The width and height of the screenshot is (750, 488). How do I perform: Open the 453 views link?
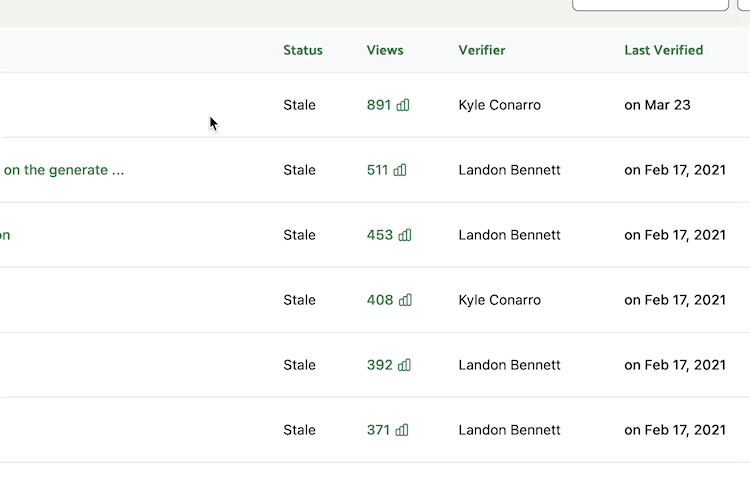[380, 235]
